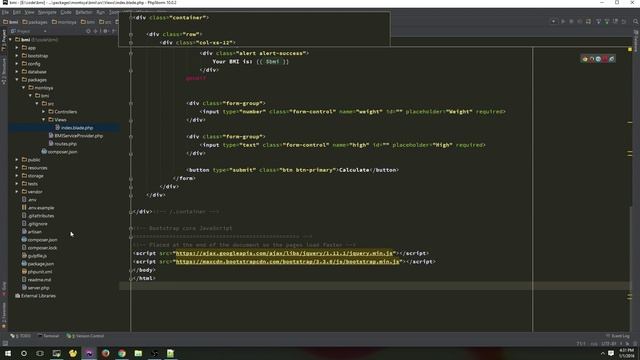The image size is (640, 360).
Task: Open in Chrome from browser icon popup
Action: [585, 59]
